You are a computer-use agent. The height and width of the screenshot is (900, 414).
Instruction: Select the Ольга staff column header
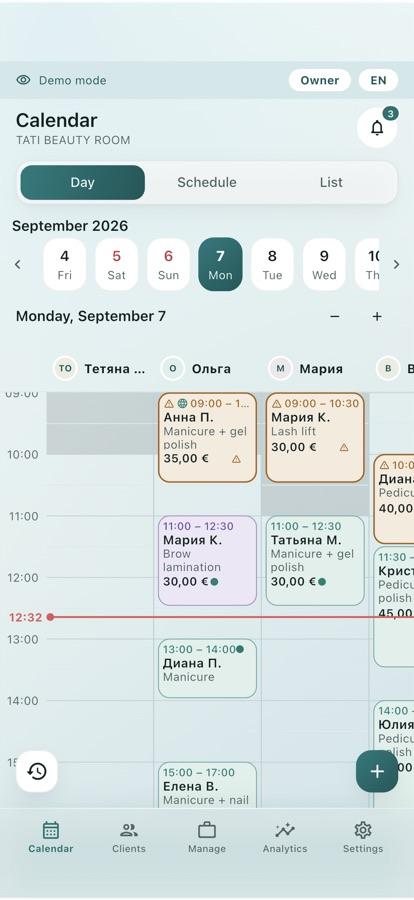pyautogui.click(x=196, y=368)
